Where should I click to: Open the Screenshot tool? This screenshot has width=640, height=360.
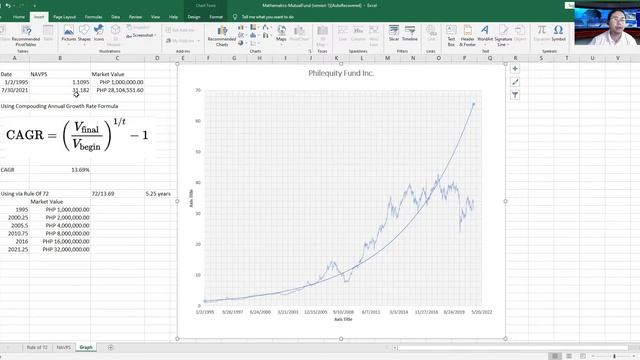[141, 36]
